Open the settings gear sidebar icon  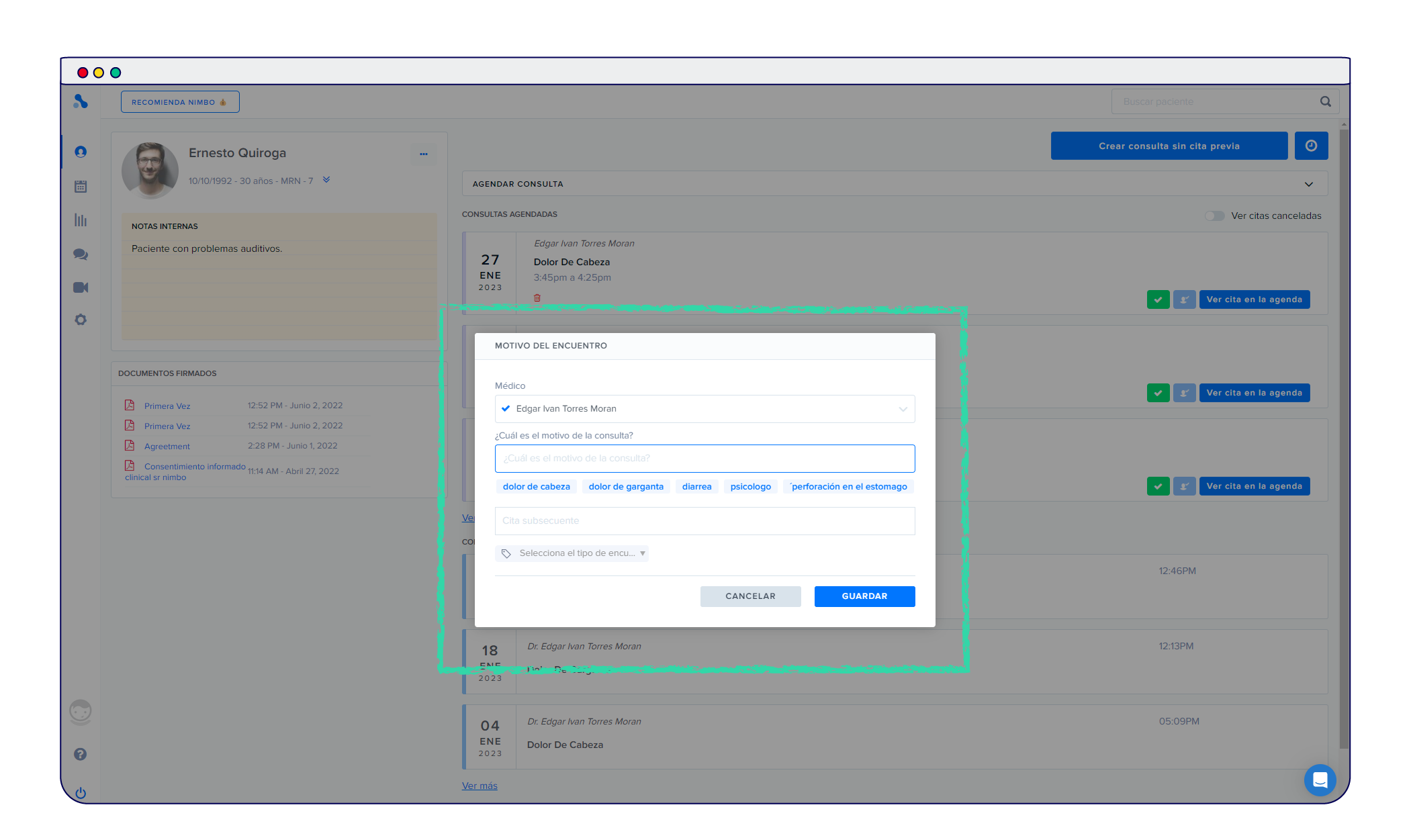coord(81,320)
